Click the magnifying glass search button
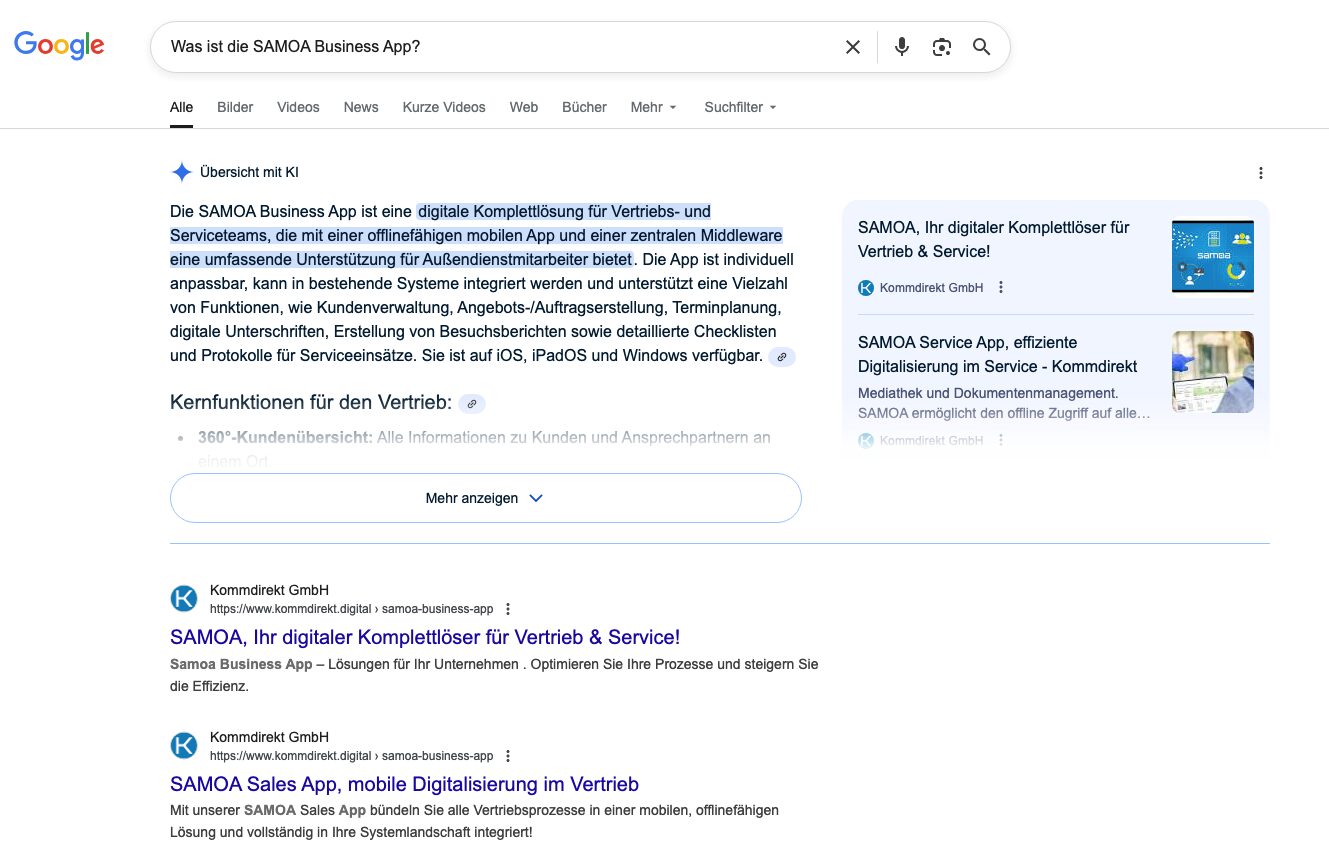The width and height of the screenshot is (1329, 851). click(x=981, y=47)
